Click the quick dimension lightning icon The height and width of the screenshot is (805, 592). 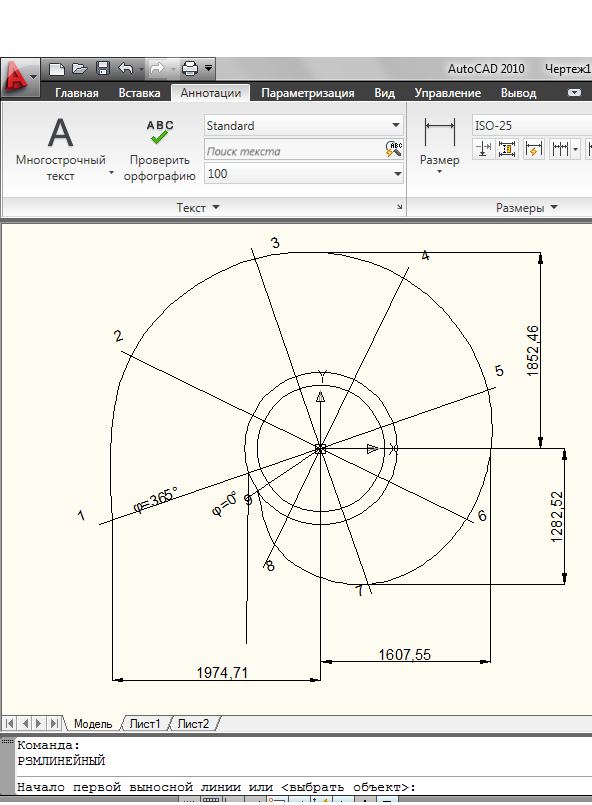click(534, 149)
